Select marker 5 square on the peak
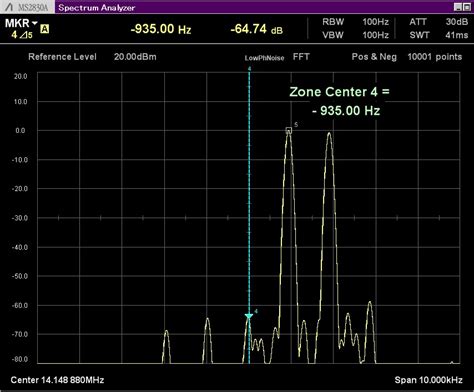The width and height of the screenshot is (474, 392). tap(289, 130)
